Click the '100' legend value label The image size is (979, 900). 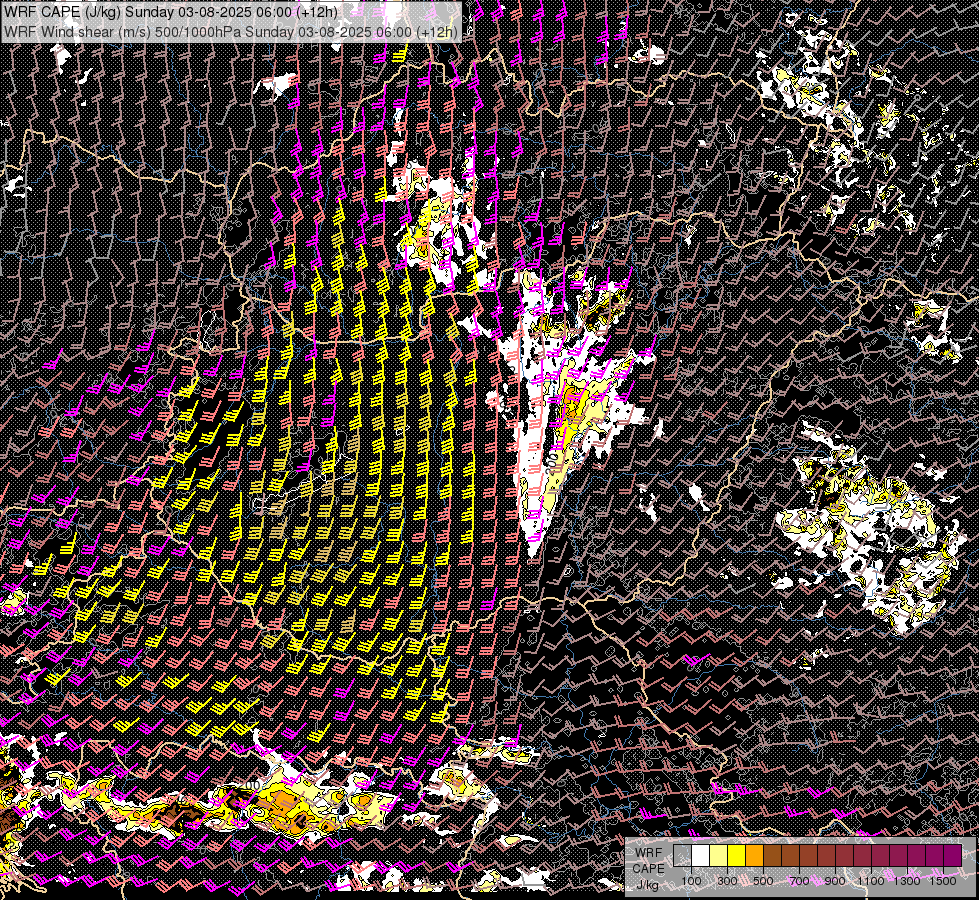691,881
